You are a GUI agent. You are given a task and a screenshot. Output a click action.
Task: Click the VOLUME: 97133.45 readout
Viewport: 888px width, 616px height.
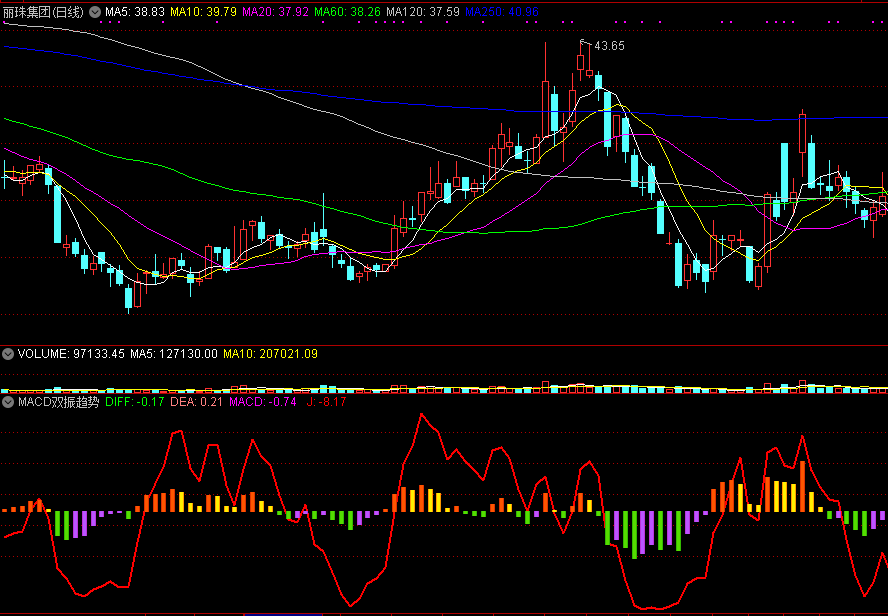pos(72,354)
